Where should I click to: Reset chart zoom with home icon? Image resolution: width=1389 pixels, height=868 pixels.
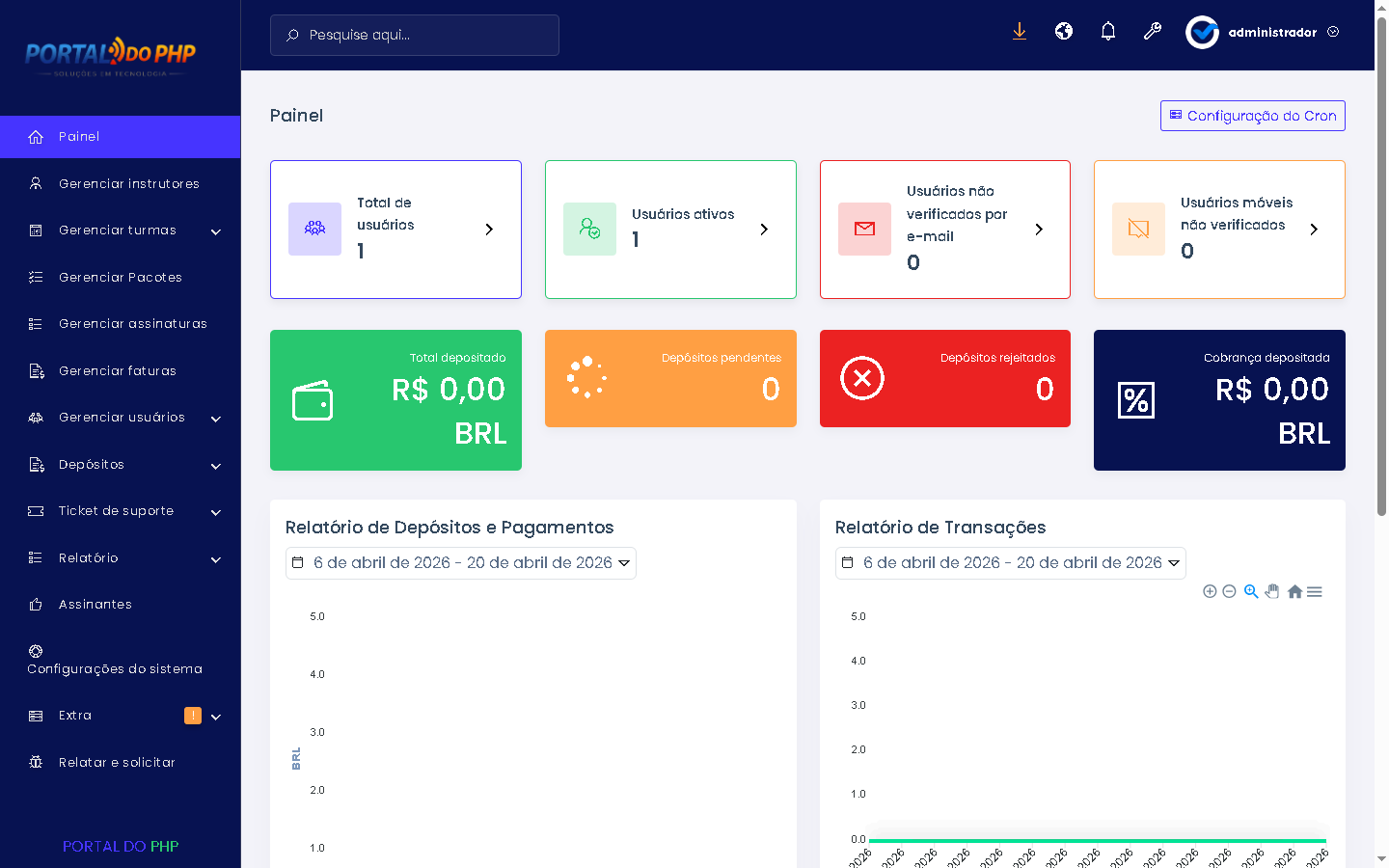[x=1294, y=591]
